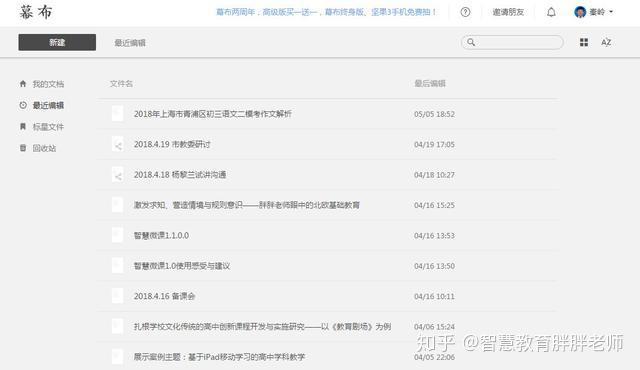The width and height of the screenshot is (640, 370).
Task: Open file 扎根学校文化传统的高中创新课程开发
Action: pos(262,327)
